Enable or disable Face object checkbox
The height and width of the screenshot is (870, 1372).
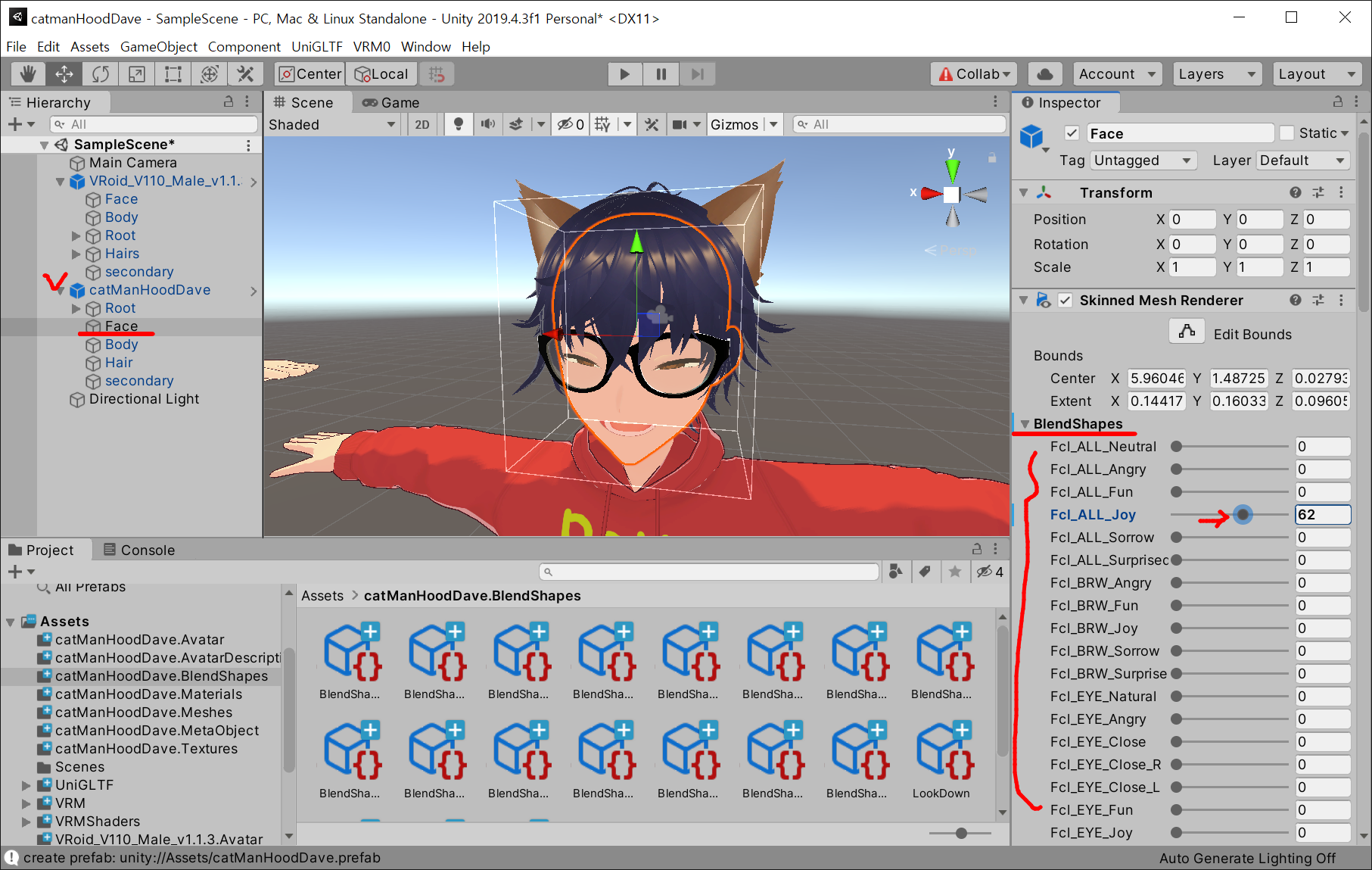(x=1072, y=133)
